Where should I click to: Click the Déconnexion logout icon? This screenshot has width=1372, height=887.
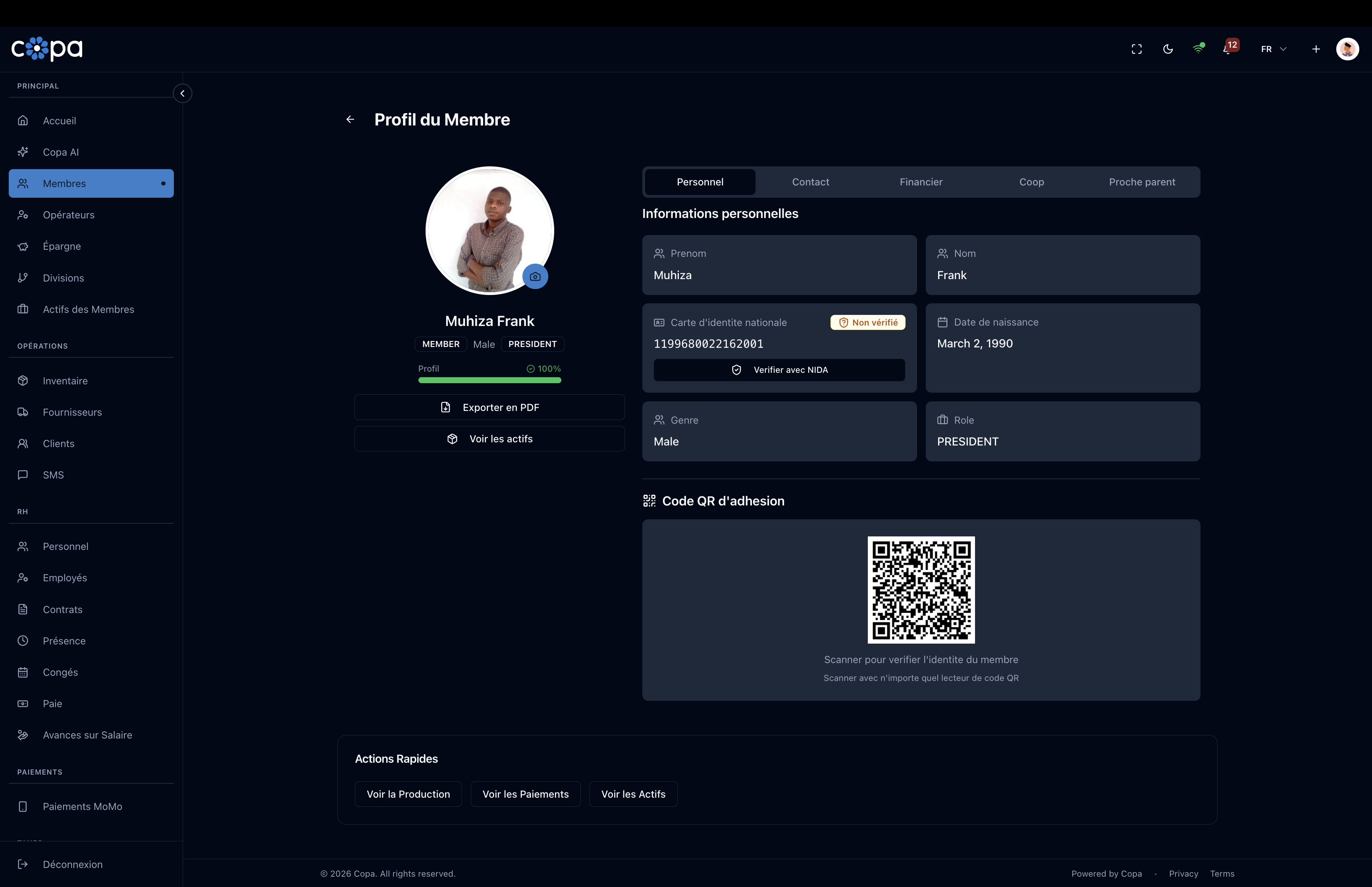pyautogui.click(x=23, y=864)
